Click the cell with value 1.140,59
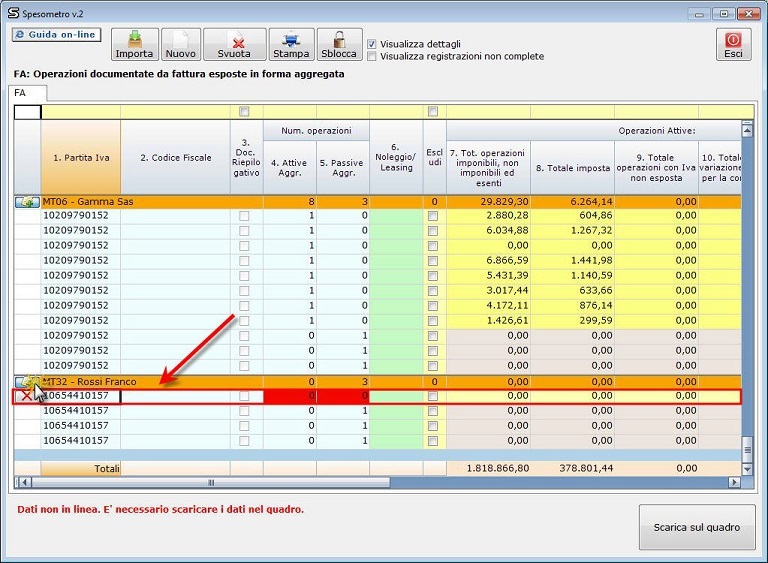The height and width of the screenshot is (563, 768). [573, 276]
